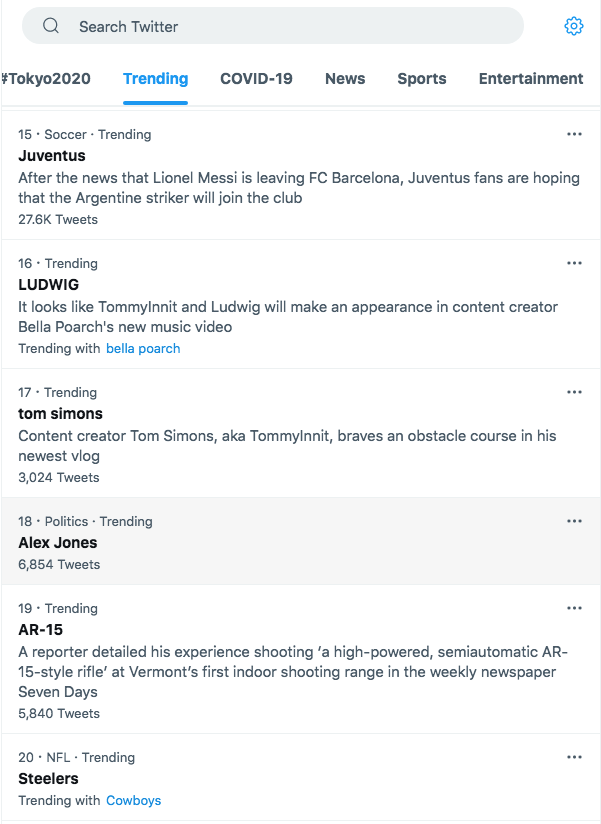This screenshot has height=824, width=601.
Task: Select the Trending tab
Action: (x=155, y=79)
